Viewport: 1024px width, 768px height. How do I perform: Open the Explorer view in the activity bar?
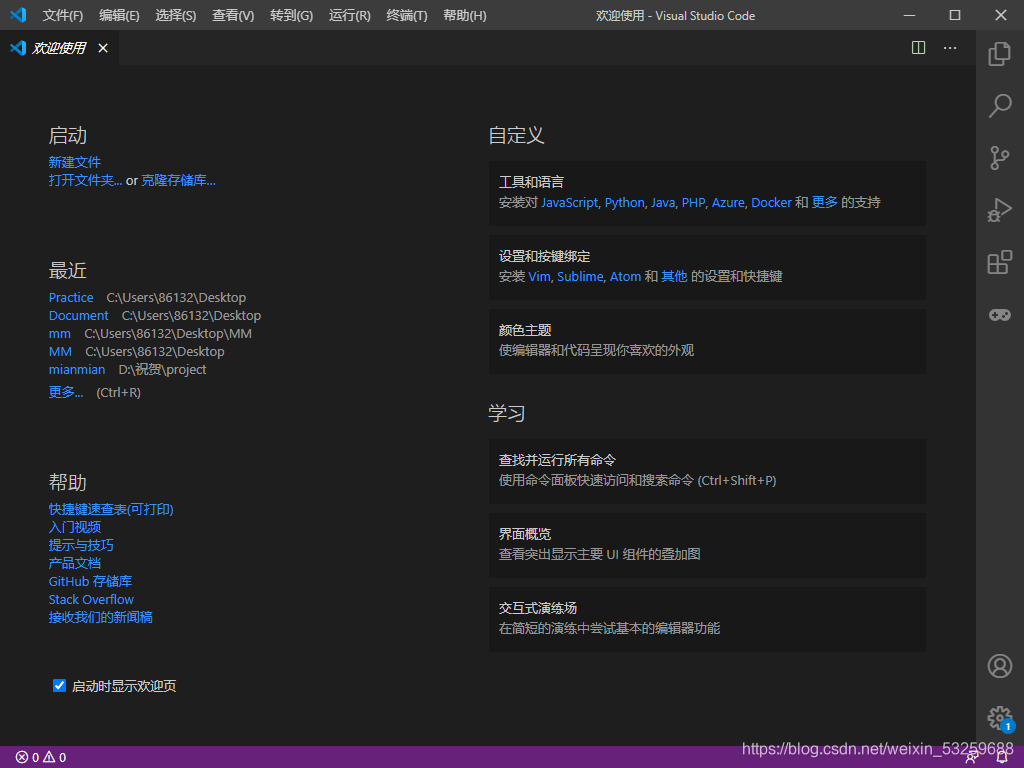click(999, 54)
